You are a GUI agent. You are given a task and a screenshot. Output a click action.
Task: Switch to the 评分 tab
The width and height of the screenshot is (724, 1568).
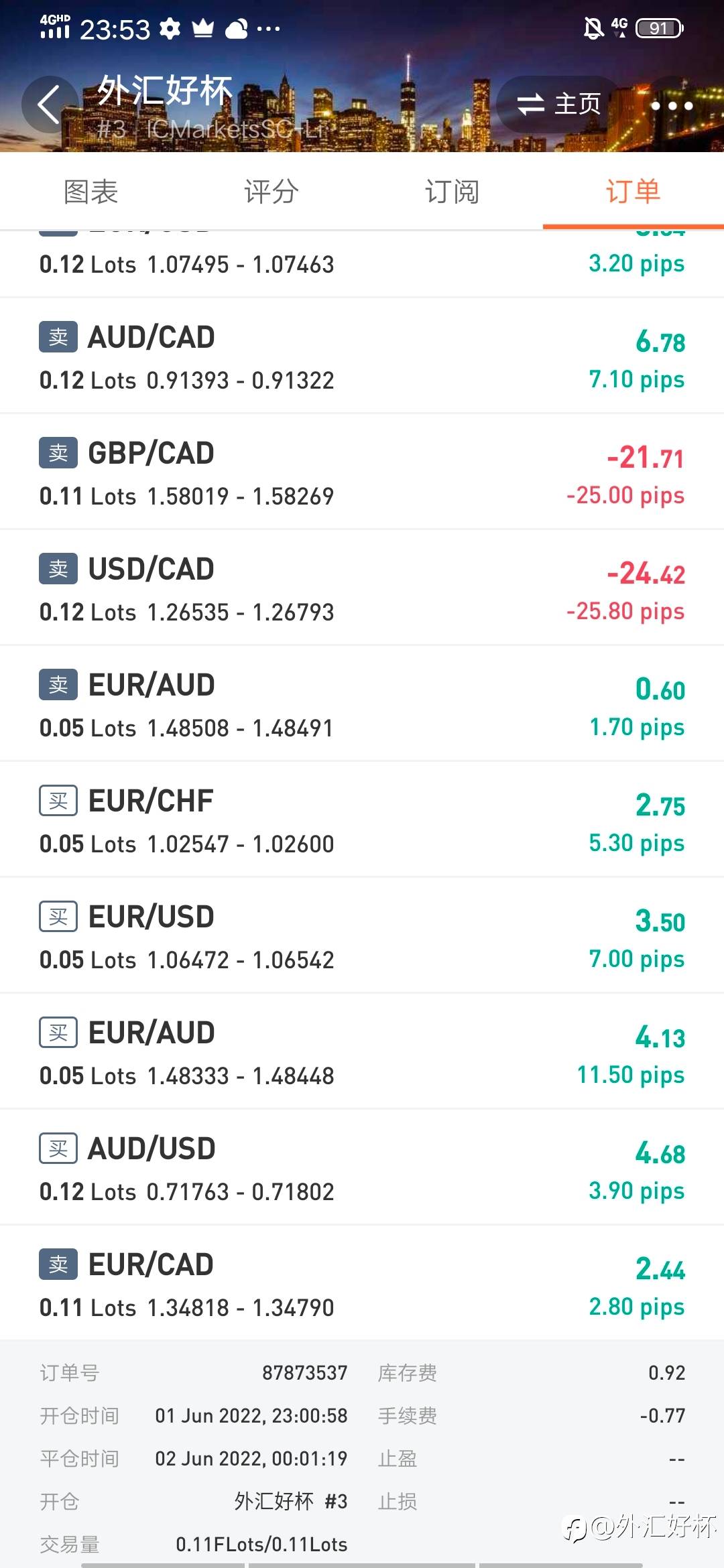tap(271, 192)
